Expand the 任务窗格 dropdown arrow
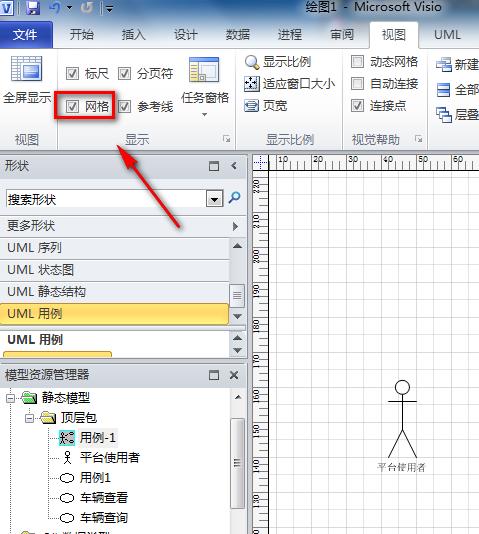 204,114
